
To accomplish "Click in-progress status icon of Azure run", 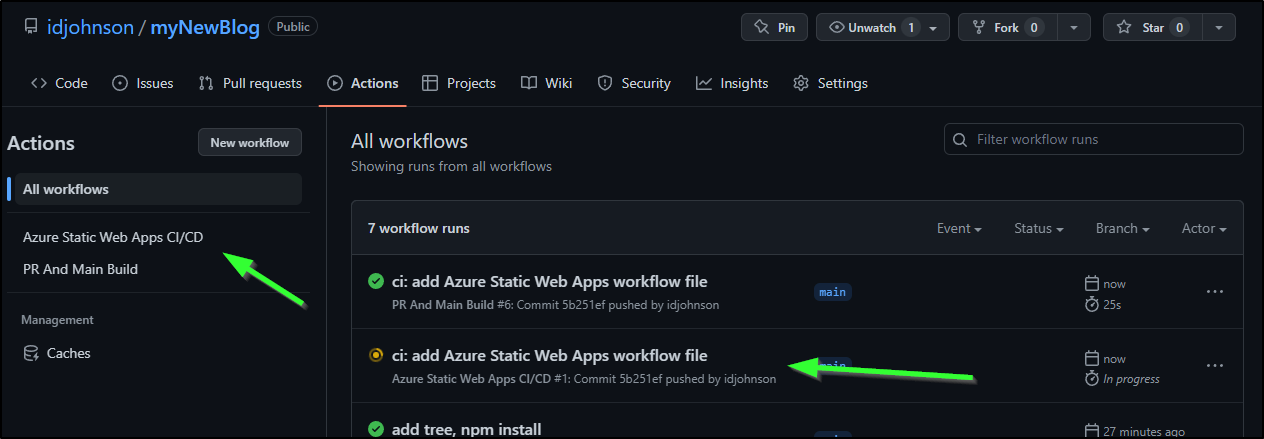I will tap(376, 355).
